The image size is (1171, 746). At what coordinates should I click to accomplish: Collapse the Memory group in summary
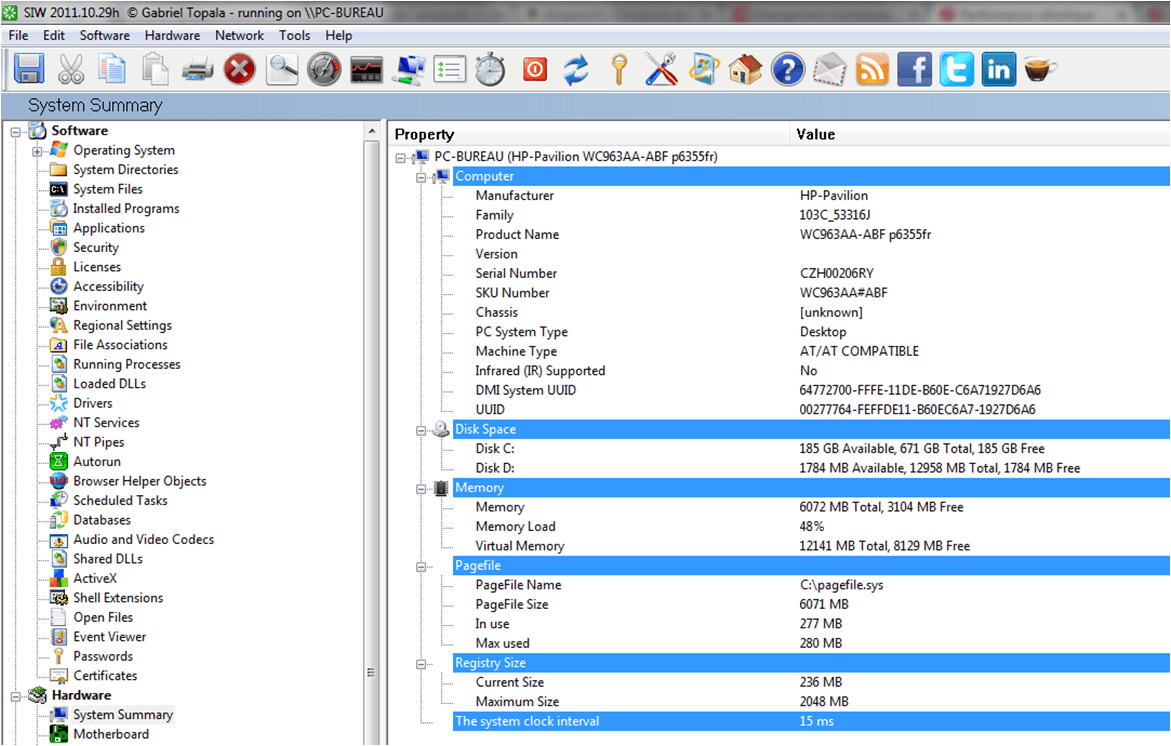coord(421,488)
